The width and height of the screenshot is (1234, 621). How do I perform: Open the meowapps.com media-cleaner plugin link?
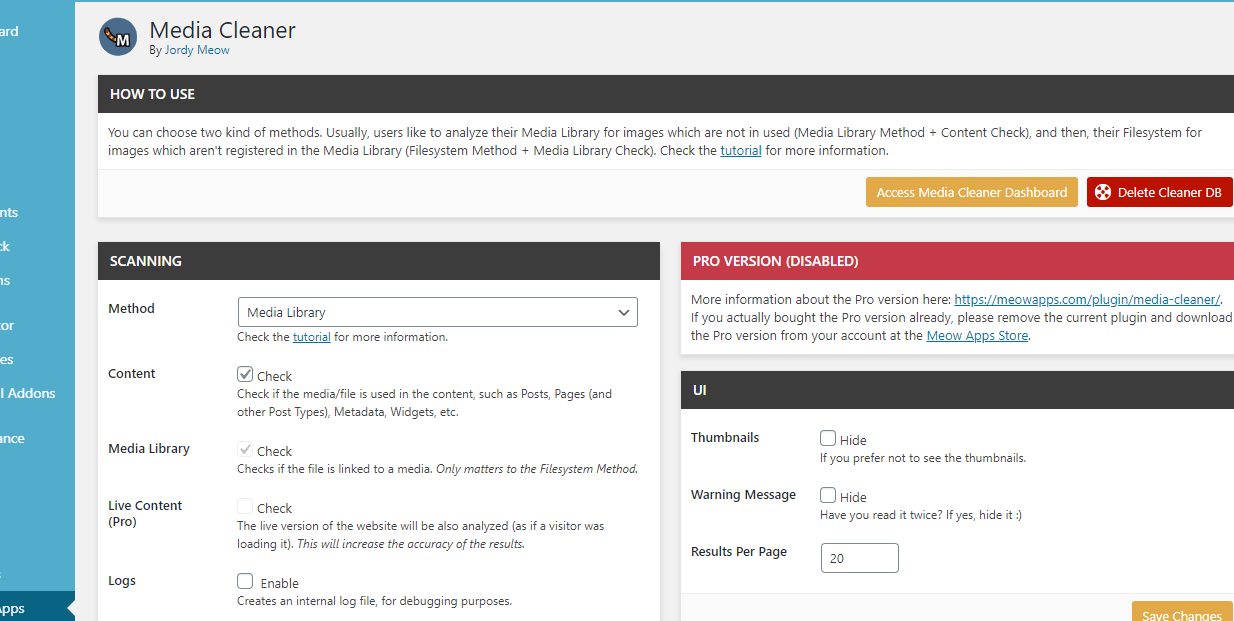1087,299
